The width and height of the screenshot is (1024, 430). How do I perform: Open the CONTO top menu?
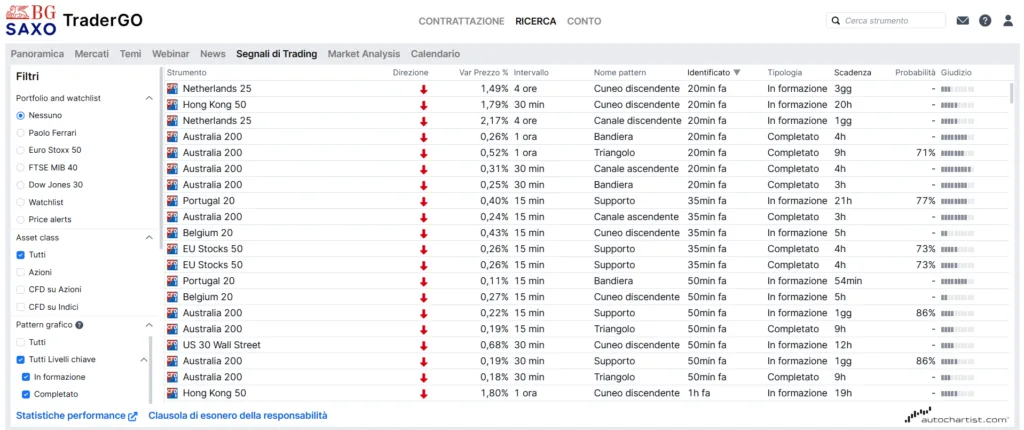pos(584,21)
